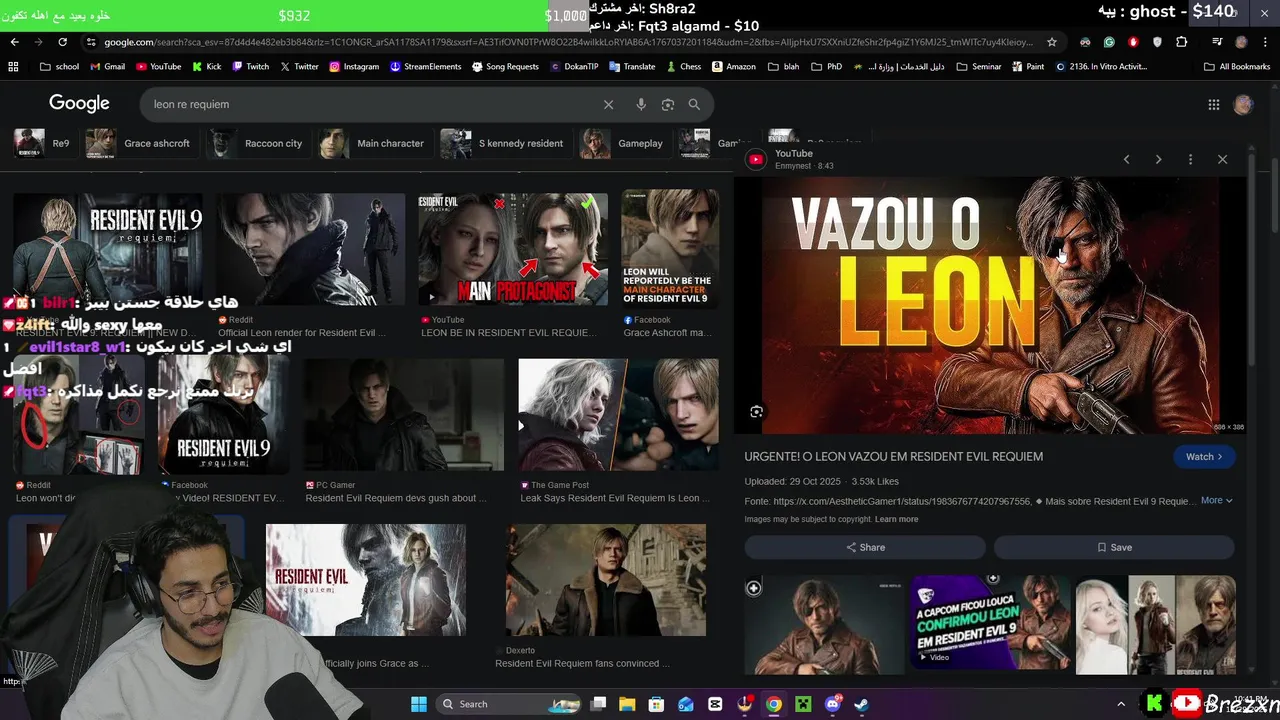Open Discord from the taskbar
Viewport: 1280px width, 720px height.
(x=833, y=704)
